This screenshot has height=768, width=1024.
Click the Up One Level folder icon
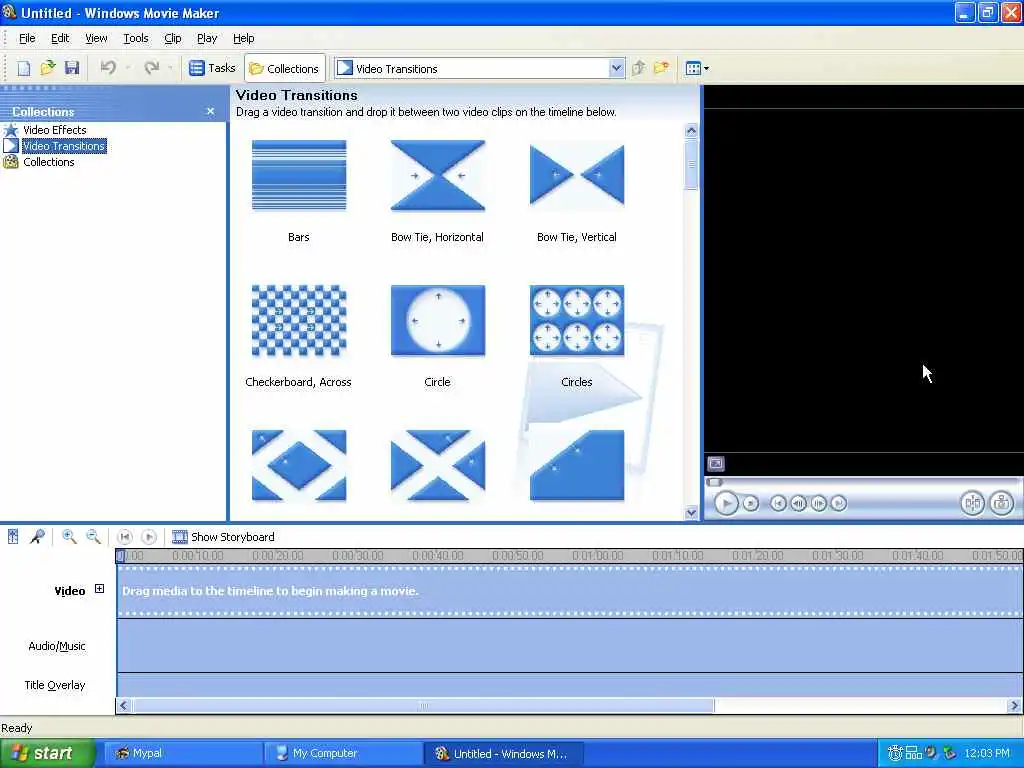639,68
